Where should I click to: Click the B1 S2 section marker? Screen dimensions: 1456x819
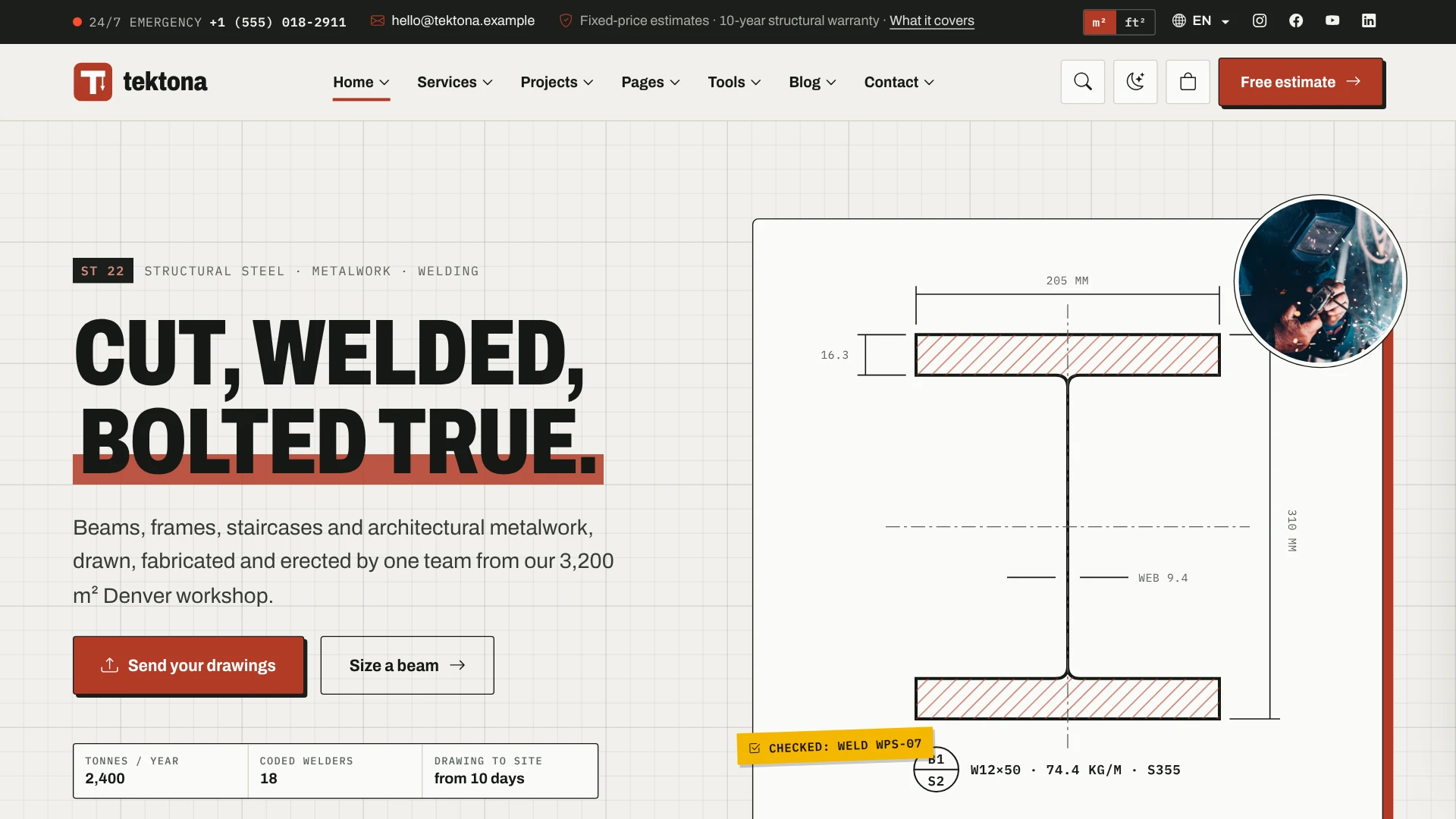(x=936, y=770)
